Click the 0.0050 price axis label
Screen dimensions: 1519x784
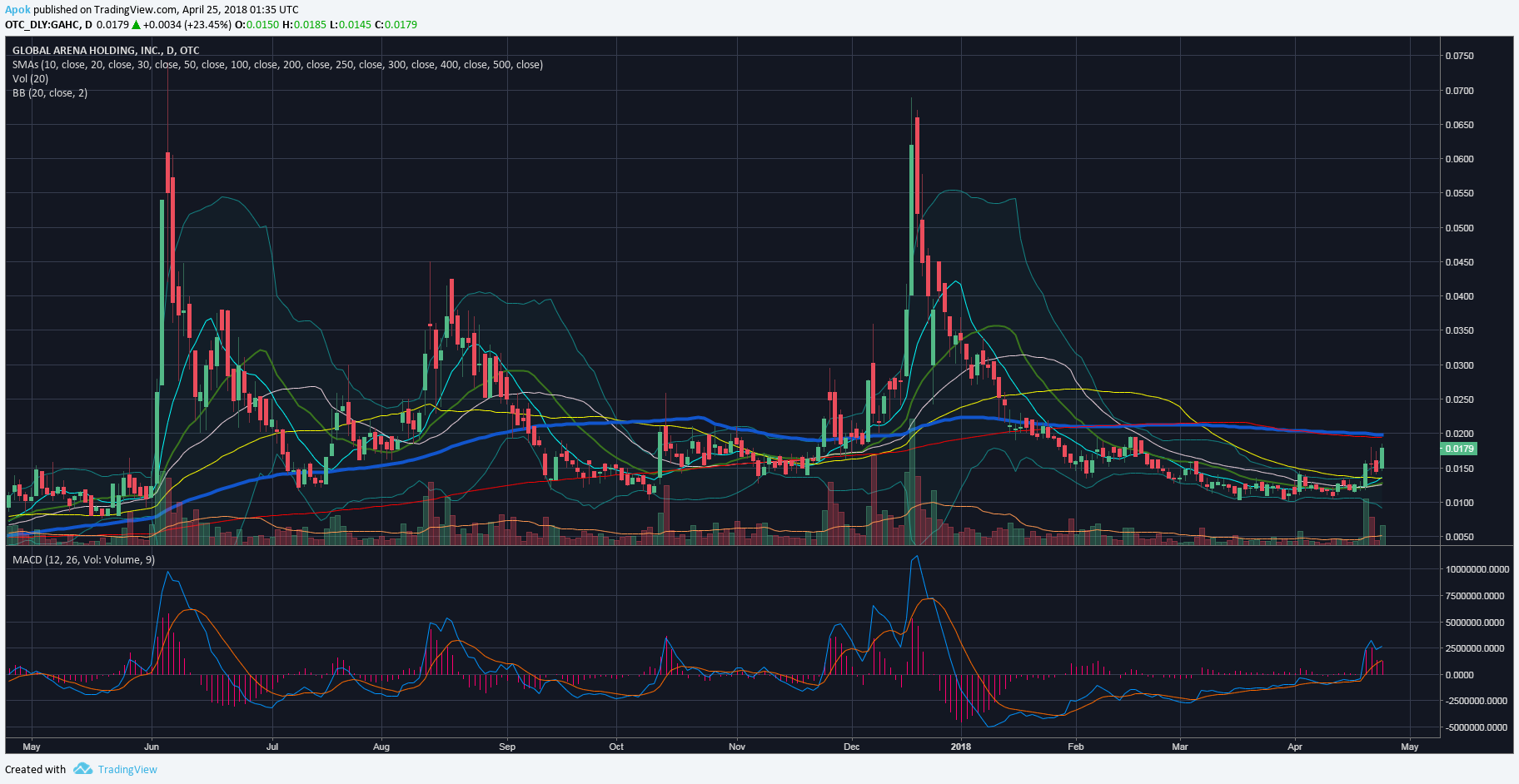(1459, 537)
